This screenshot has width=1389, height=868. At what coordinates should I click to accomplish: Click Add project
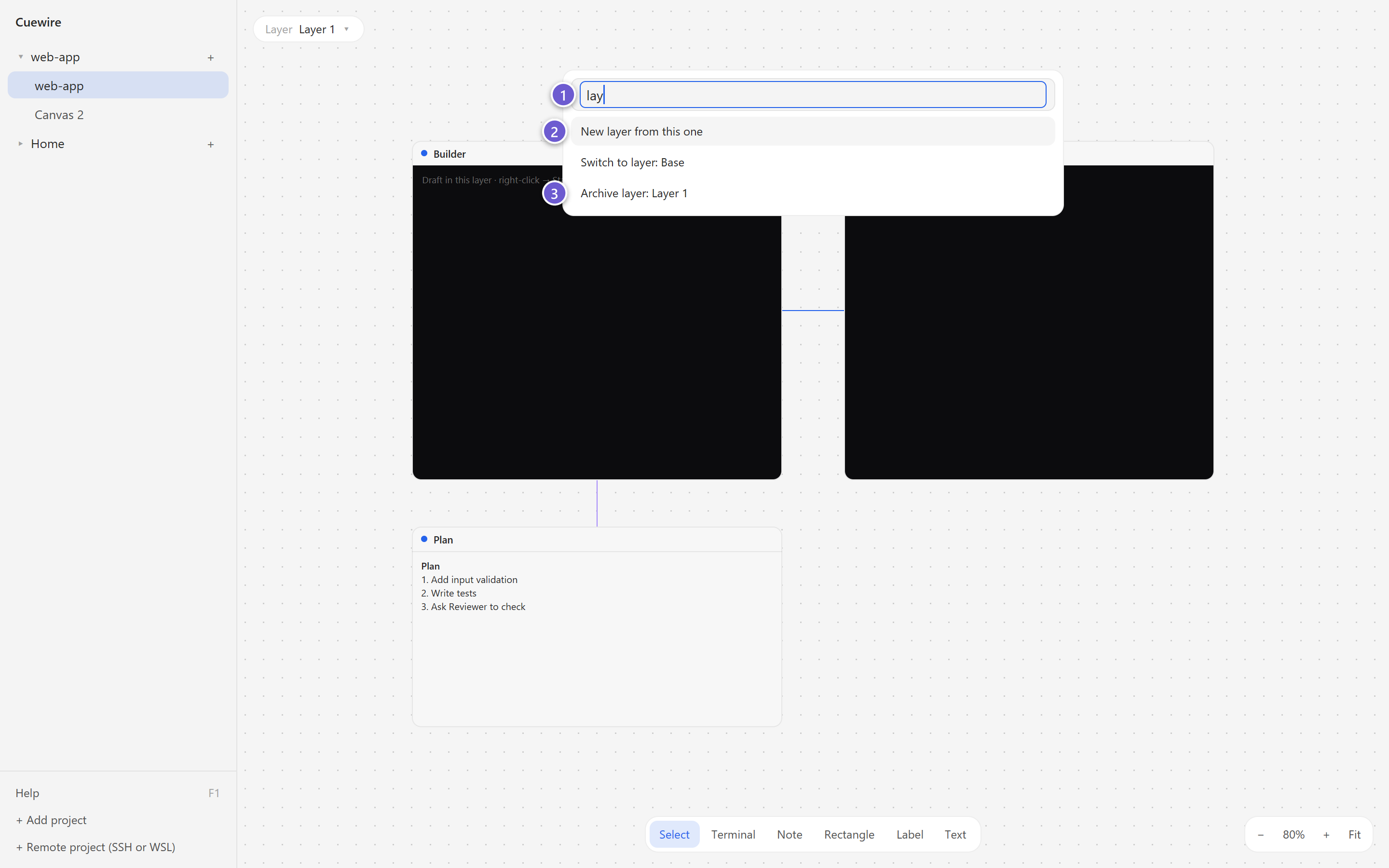[51, 820]
